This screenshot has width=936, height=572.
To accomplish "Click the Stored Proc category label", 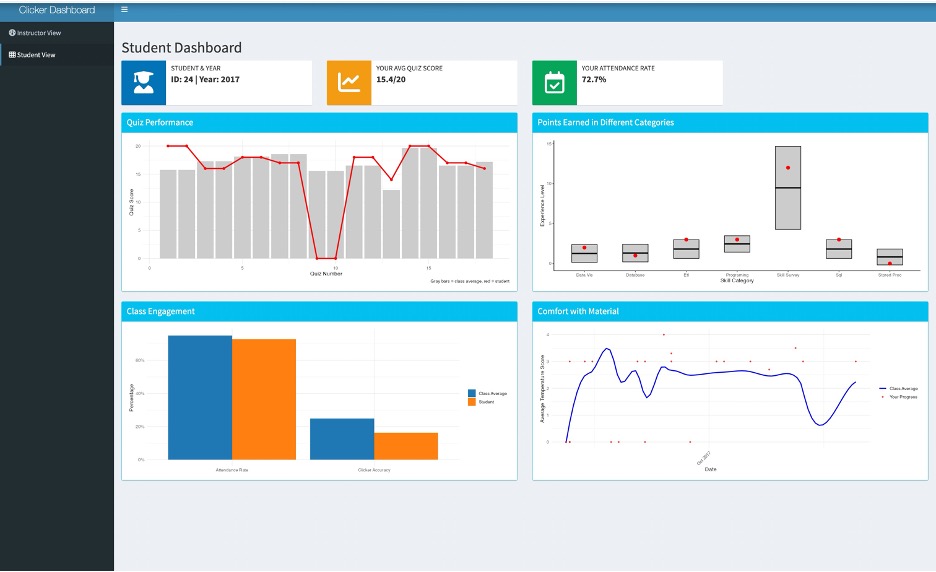I will pyautogui.click(x=889, y=275).
